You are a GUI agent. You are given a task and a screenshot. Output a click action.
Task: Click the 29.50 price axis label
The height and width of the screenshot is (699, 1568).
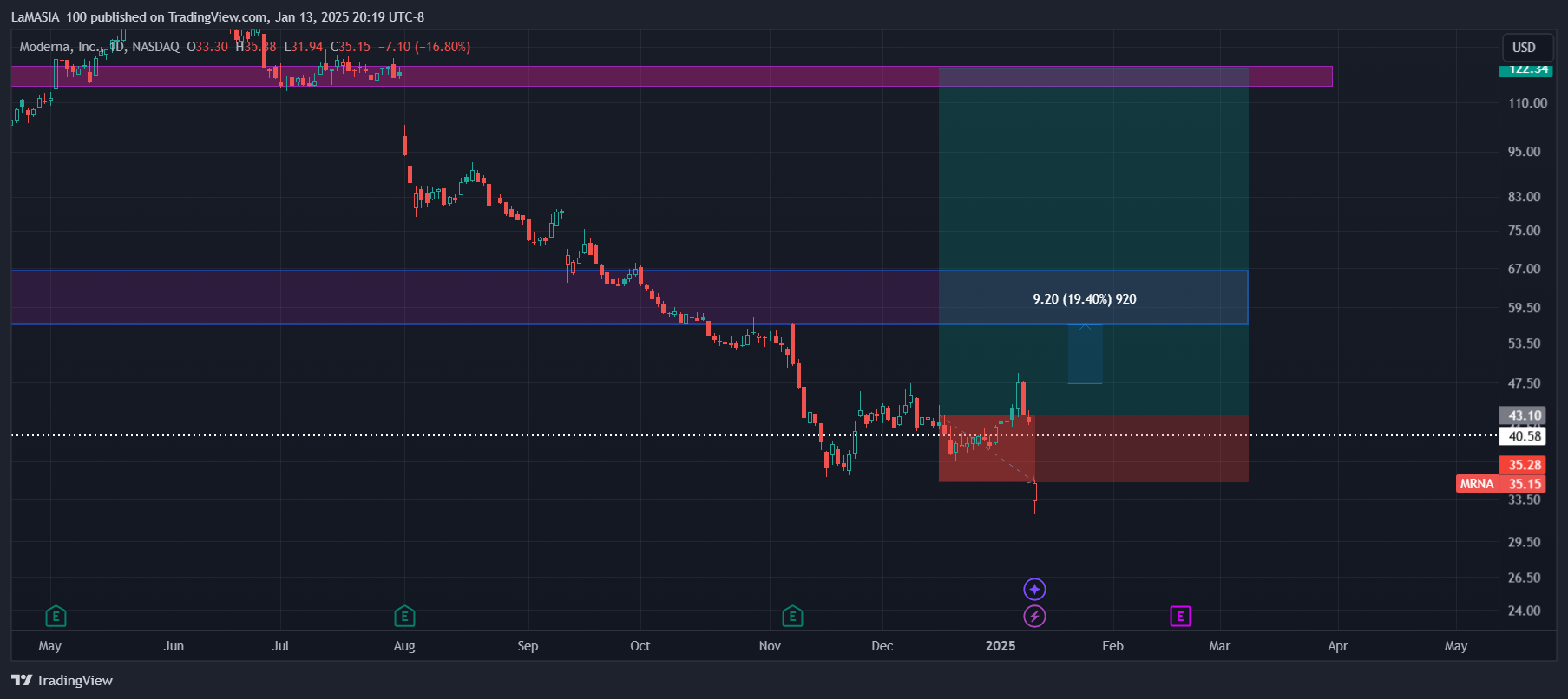(1525, 542)
